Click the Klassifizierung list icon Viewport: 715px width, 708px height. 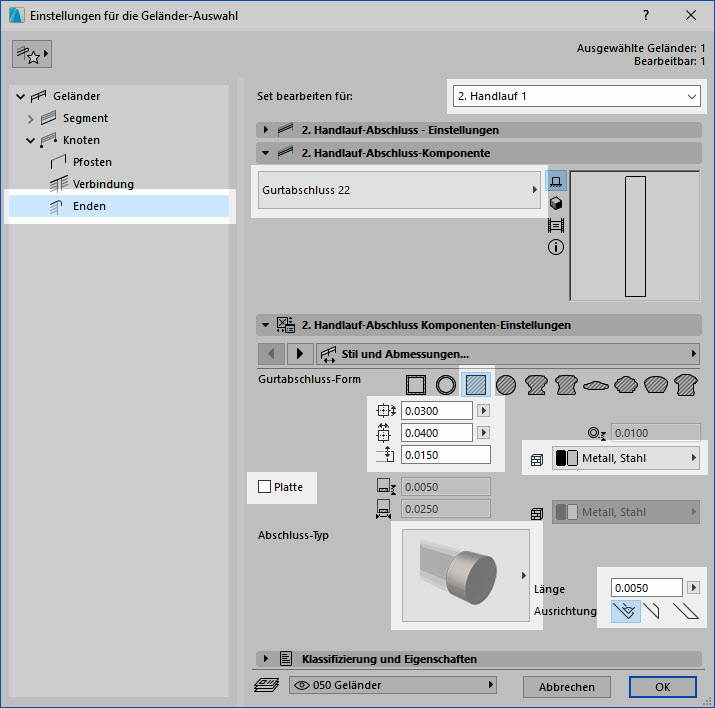[286, 659]
